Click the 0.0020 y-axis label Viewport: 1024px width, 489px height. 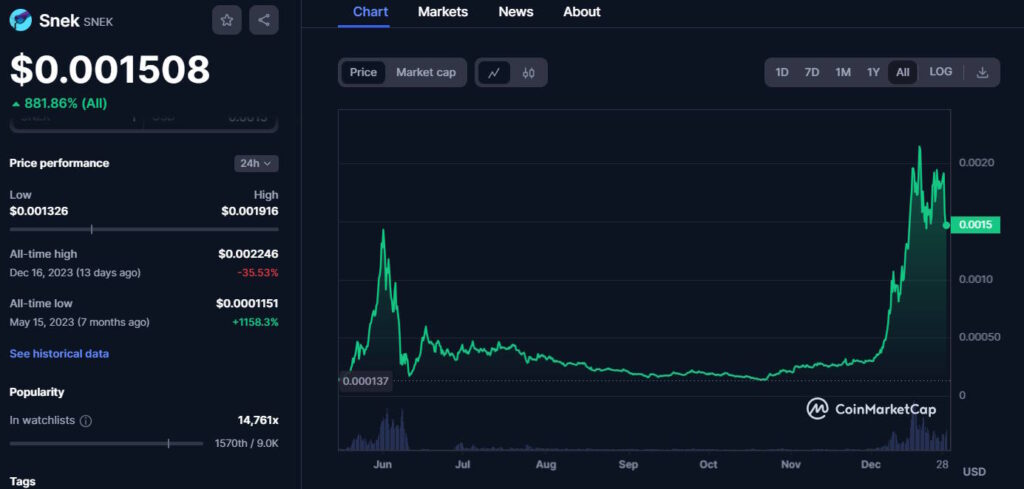click(976, 162)
